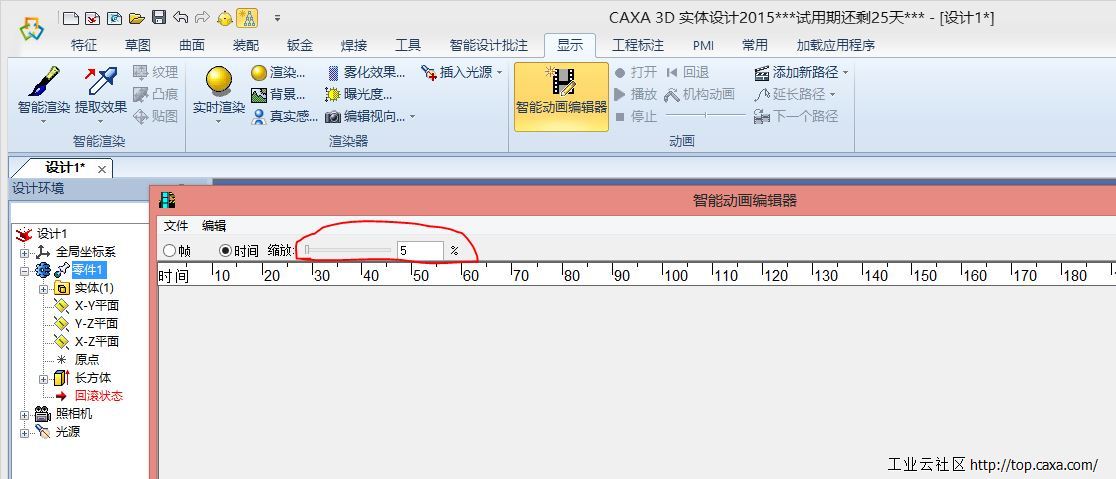Screen dimensions: 1116x479
Task: Open the 文件 menu in animation editor
Action: coord(176,226)
